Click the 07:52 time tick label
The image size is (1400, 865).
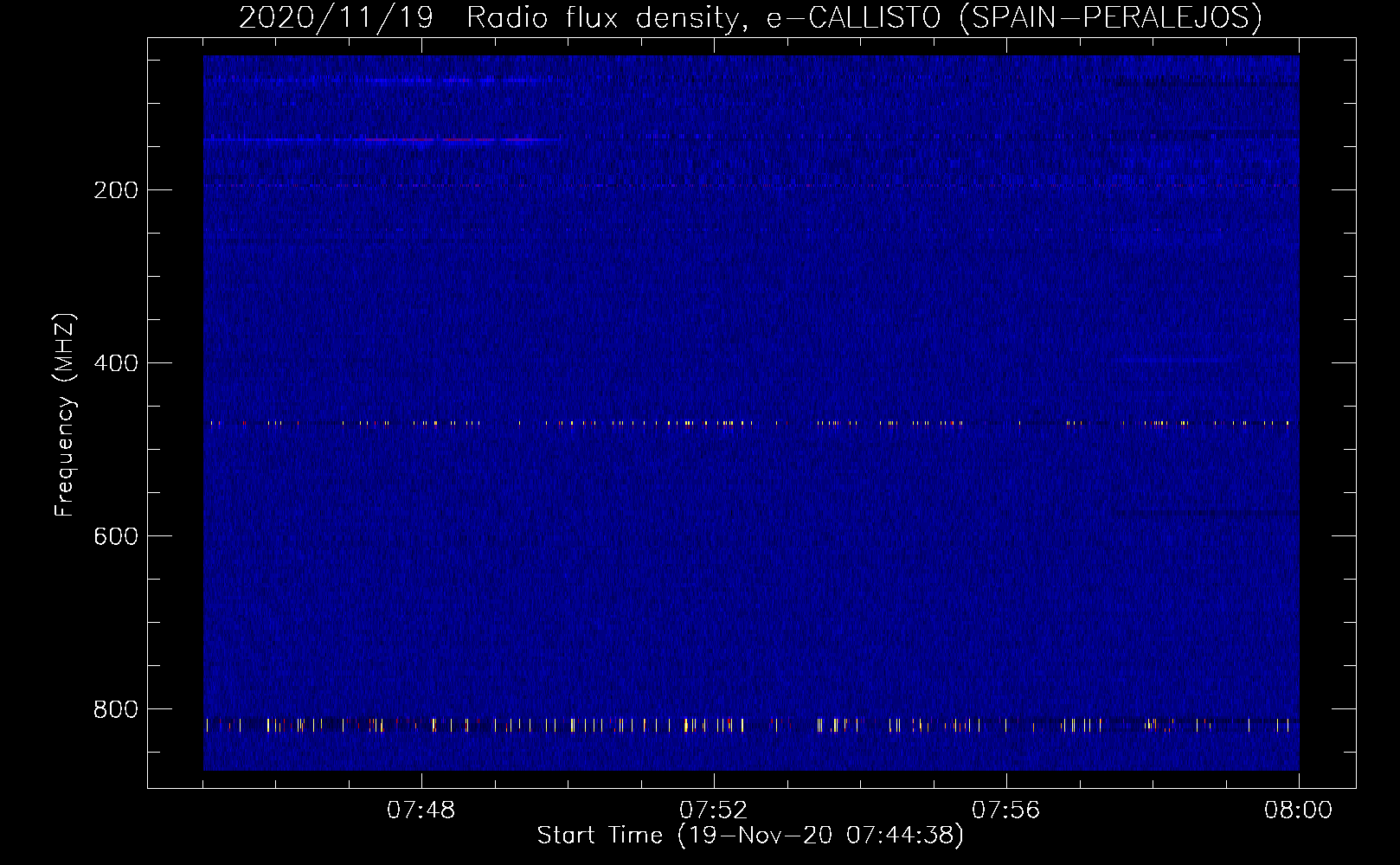(713, 811)
